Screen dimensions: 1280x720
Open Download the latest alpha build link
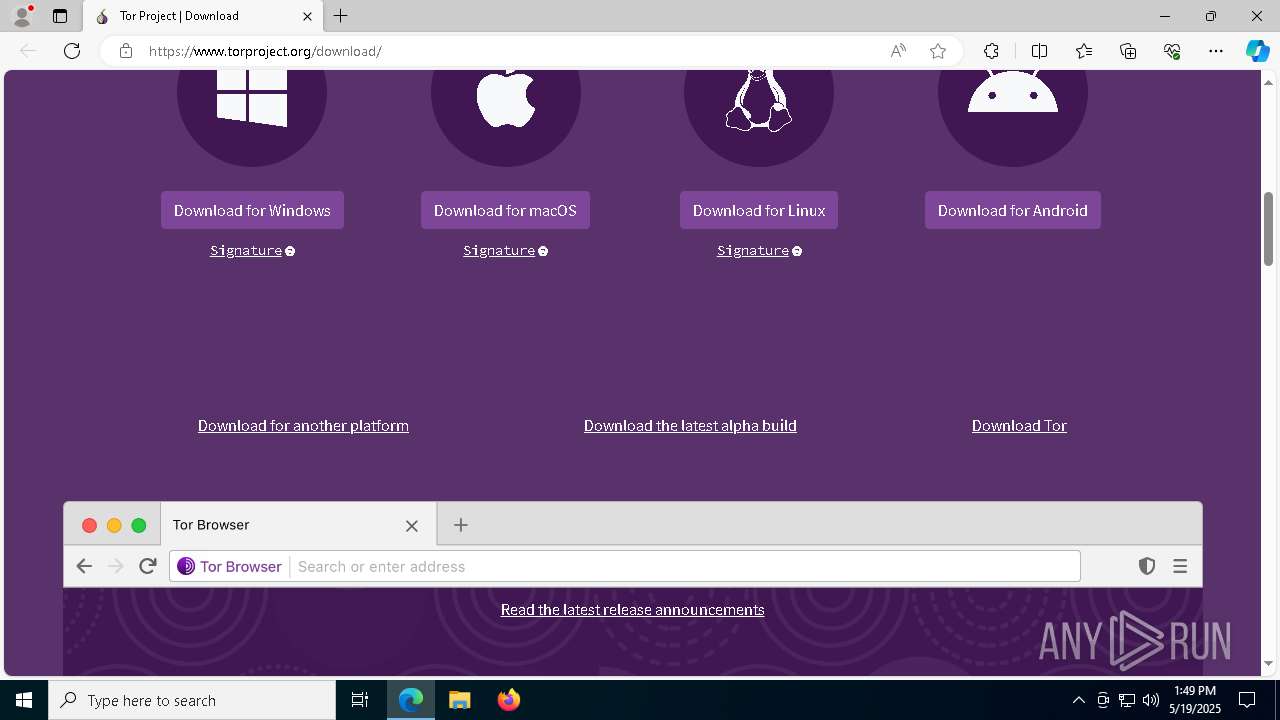click(690, 426)
